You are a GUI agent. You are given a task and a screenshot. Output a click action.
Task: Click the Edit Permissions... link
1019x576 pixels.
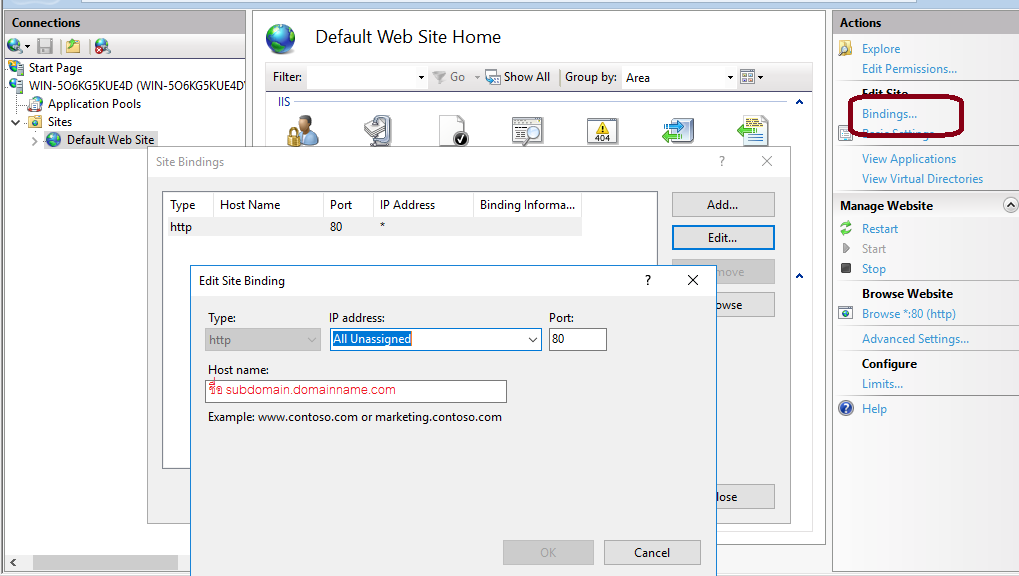tap(909, 69)
